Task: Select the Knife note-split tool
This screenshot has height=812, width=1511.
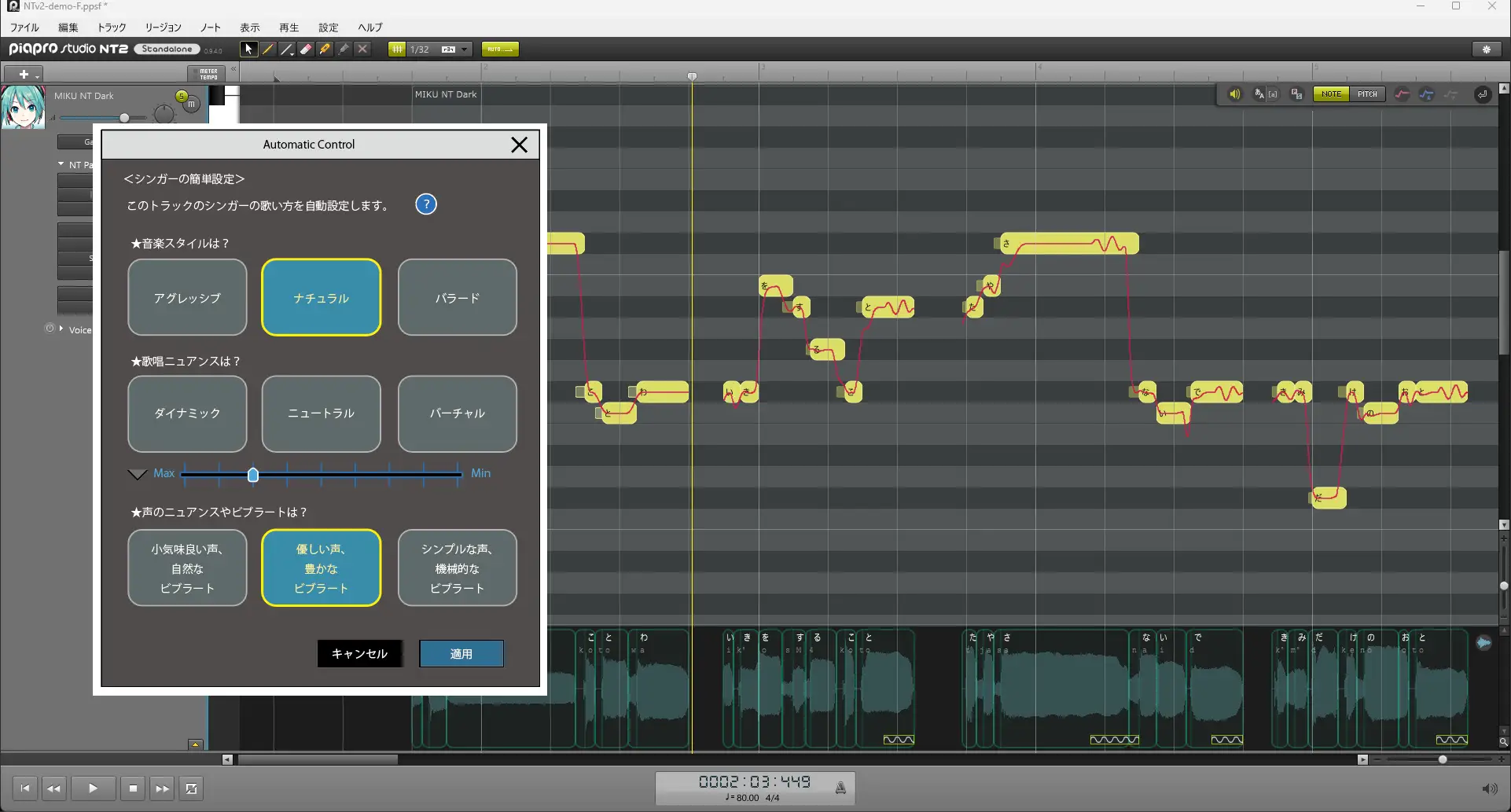Action: 325,49
